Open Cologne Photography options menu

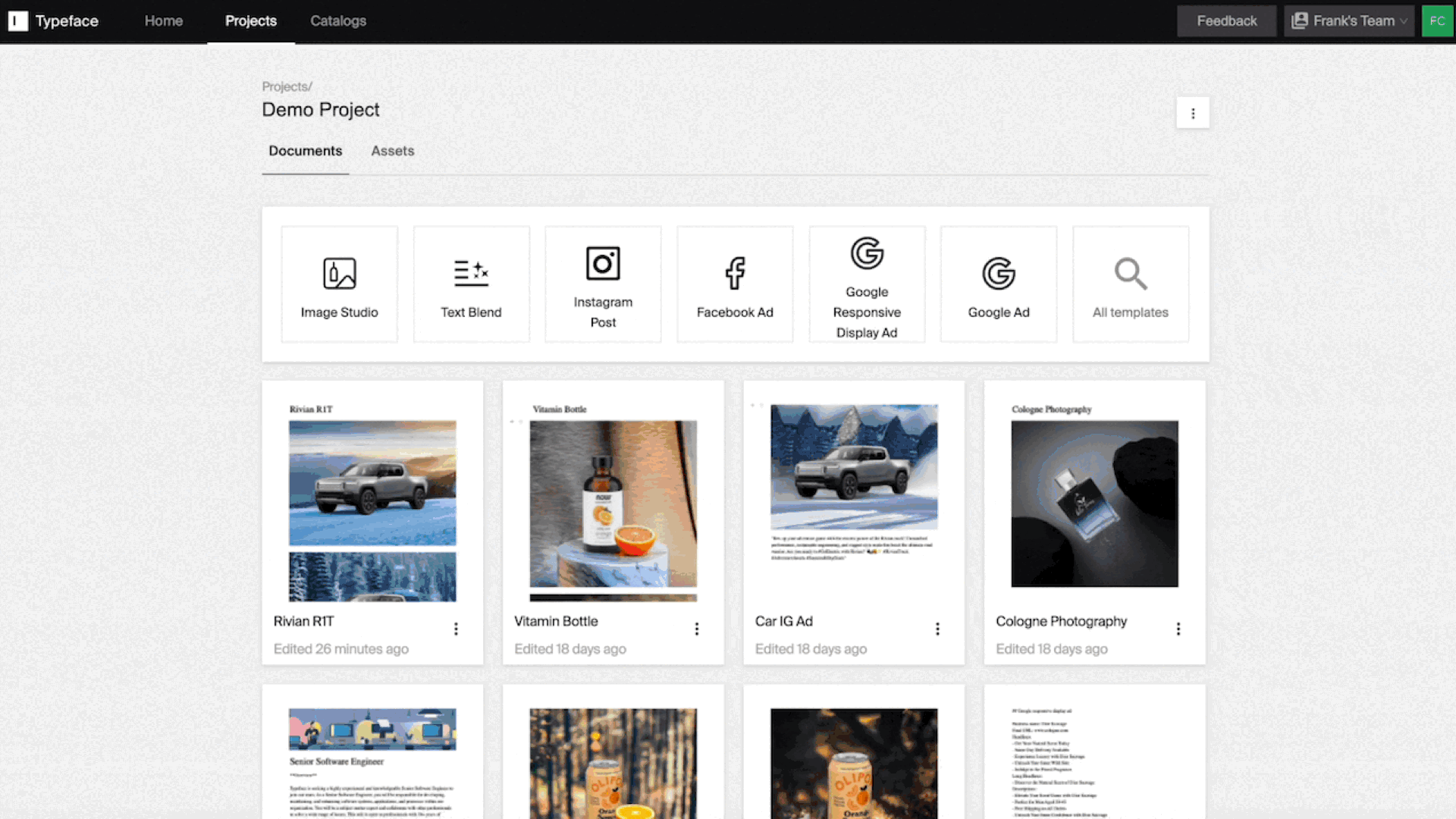coord(1179,628)
